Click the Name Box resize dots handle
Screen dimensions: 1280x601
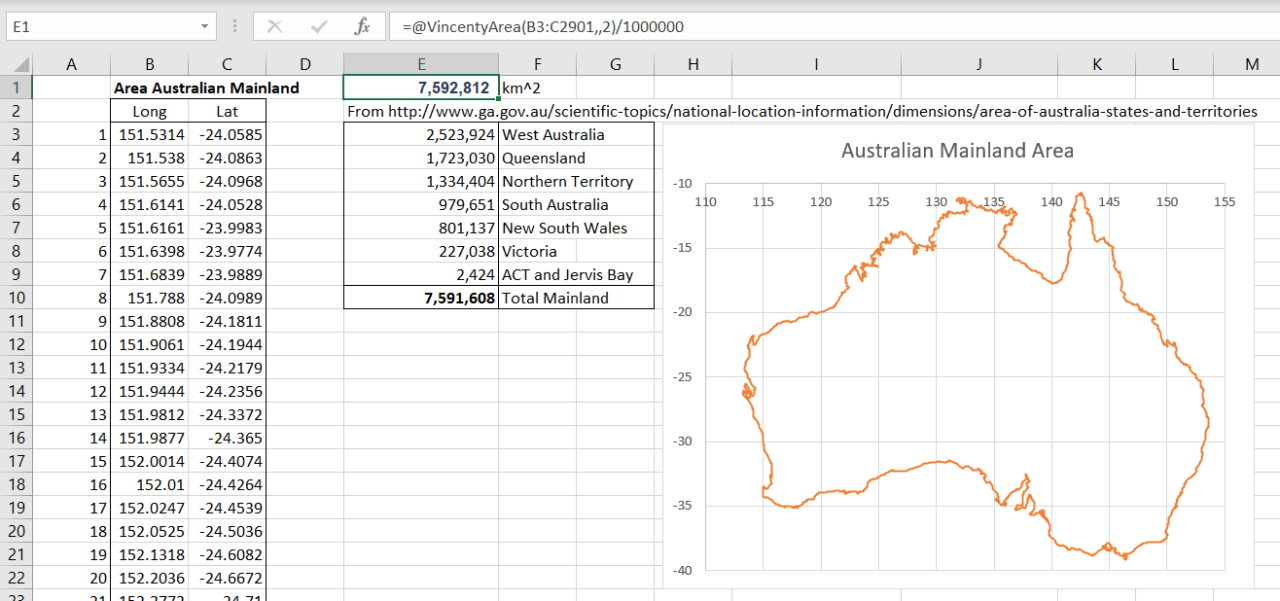234,27
